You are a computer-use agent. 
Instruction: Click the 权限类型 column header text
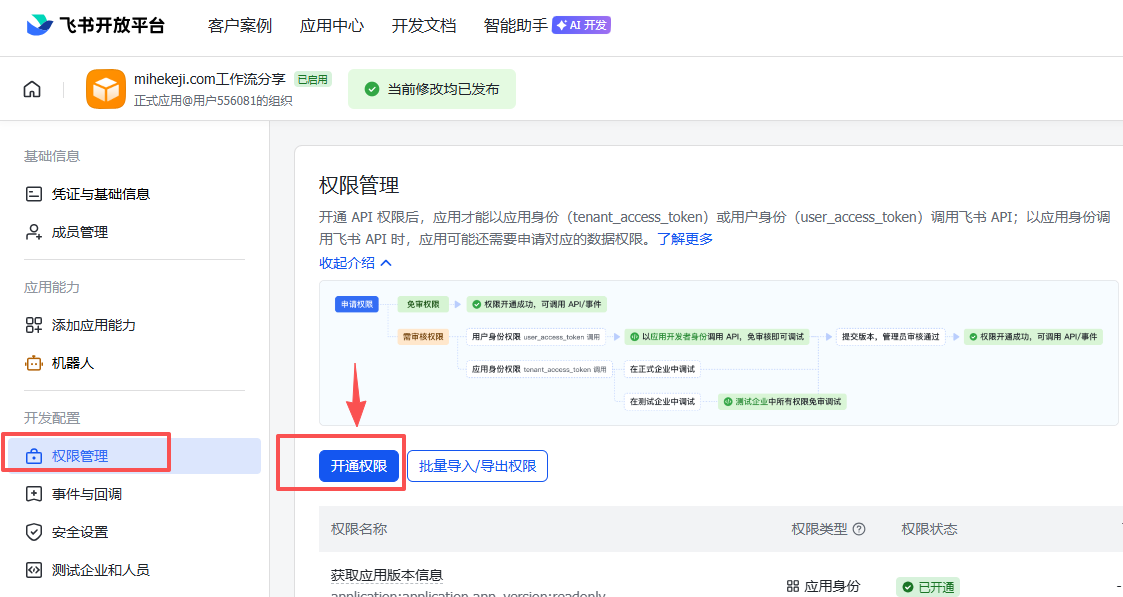(819, 529)
